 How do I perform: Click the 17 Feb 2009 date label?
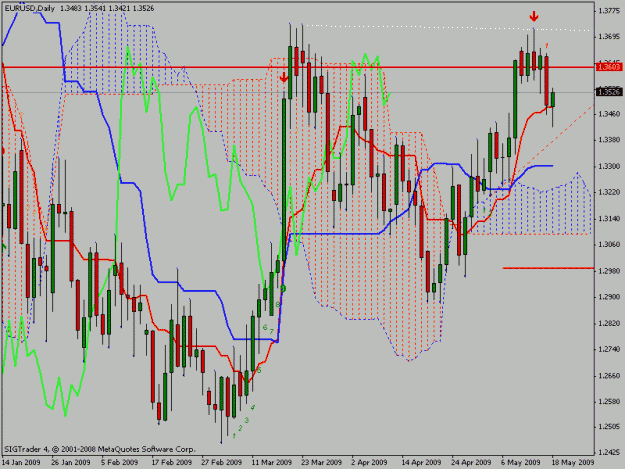pos(171,462)
